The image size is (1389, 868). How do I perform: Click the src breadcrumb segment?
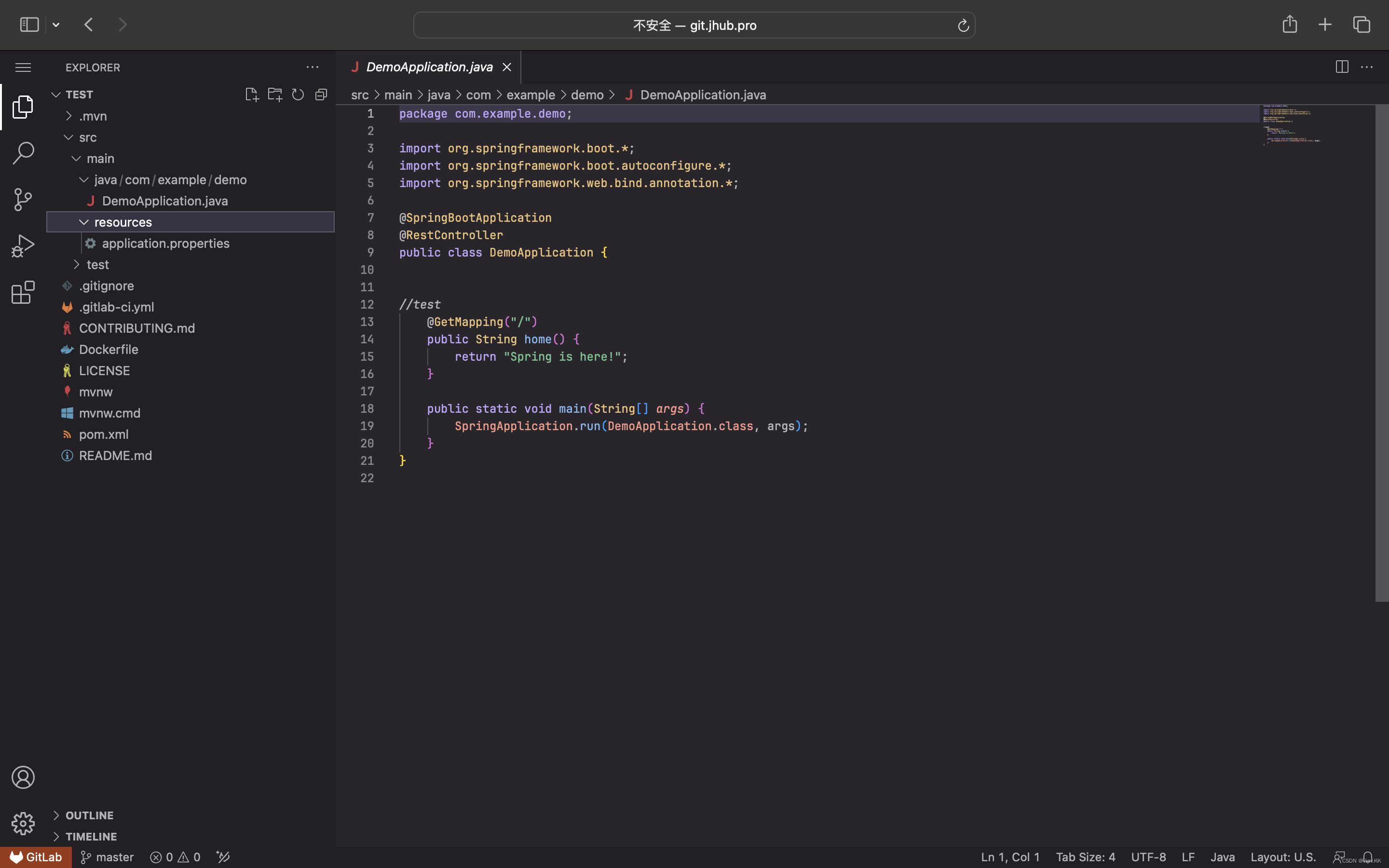[x=360, y=95]
